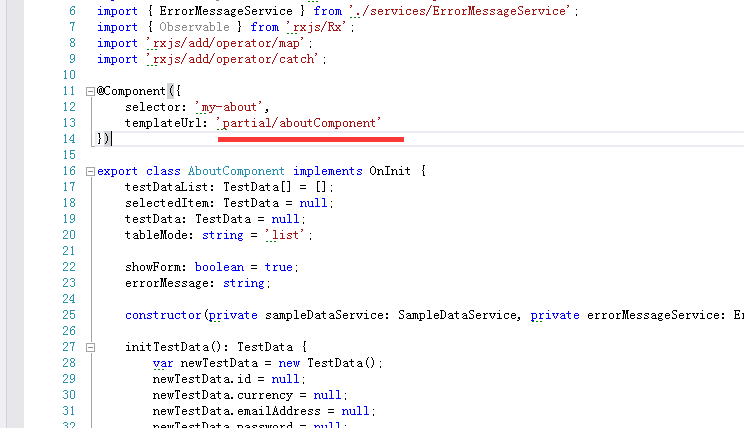744x428 pixels.
Task: Click the 'rxjs/Rx' module string
Action: tap(316, 27)
